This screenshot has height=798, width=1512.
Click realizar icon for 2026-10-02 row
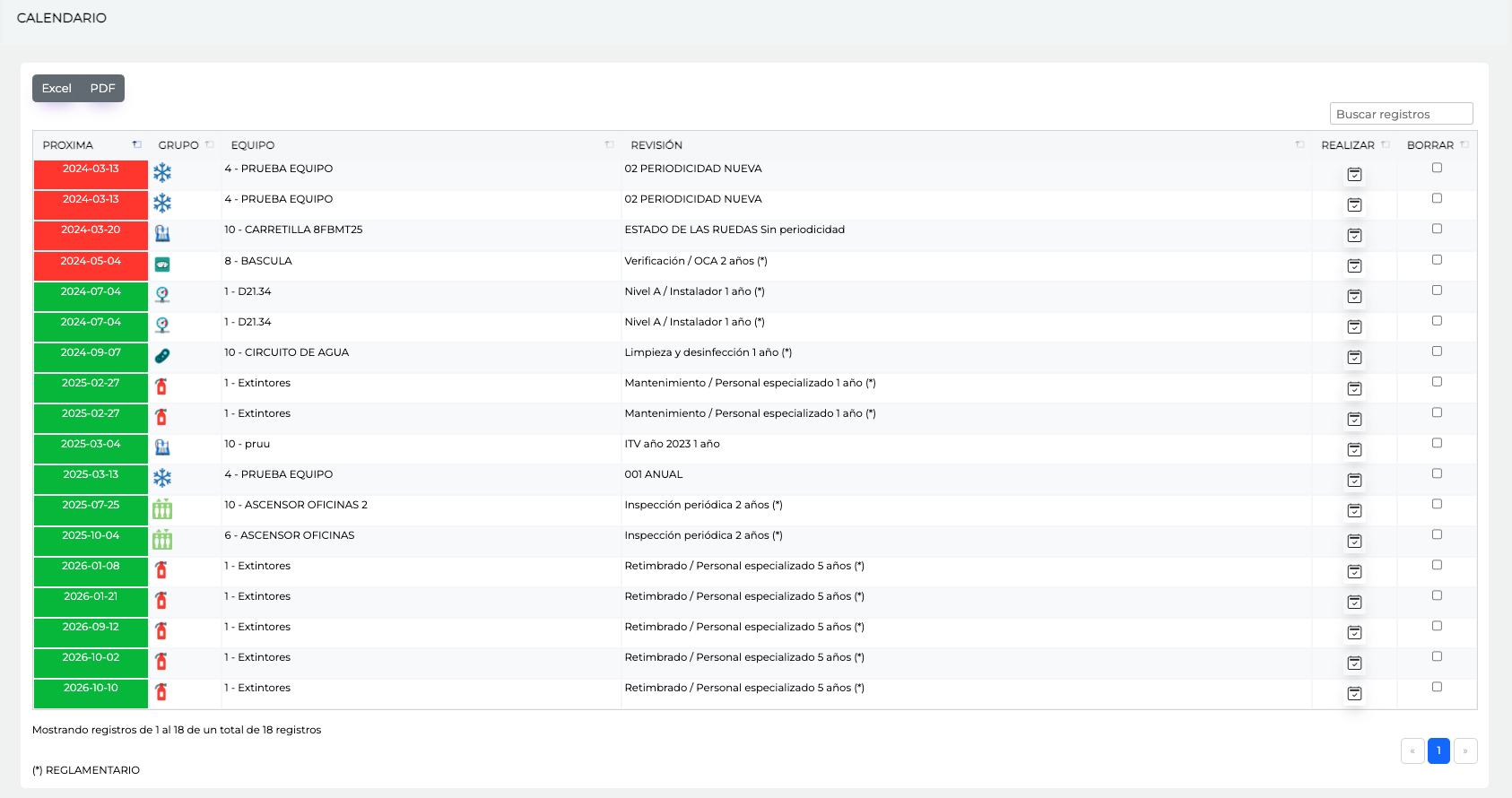(x=1354, y=663)
